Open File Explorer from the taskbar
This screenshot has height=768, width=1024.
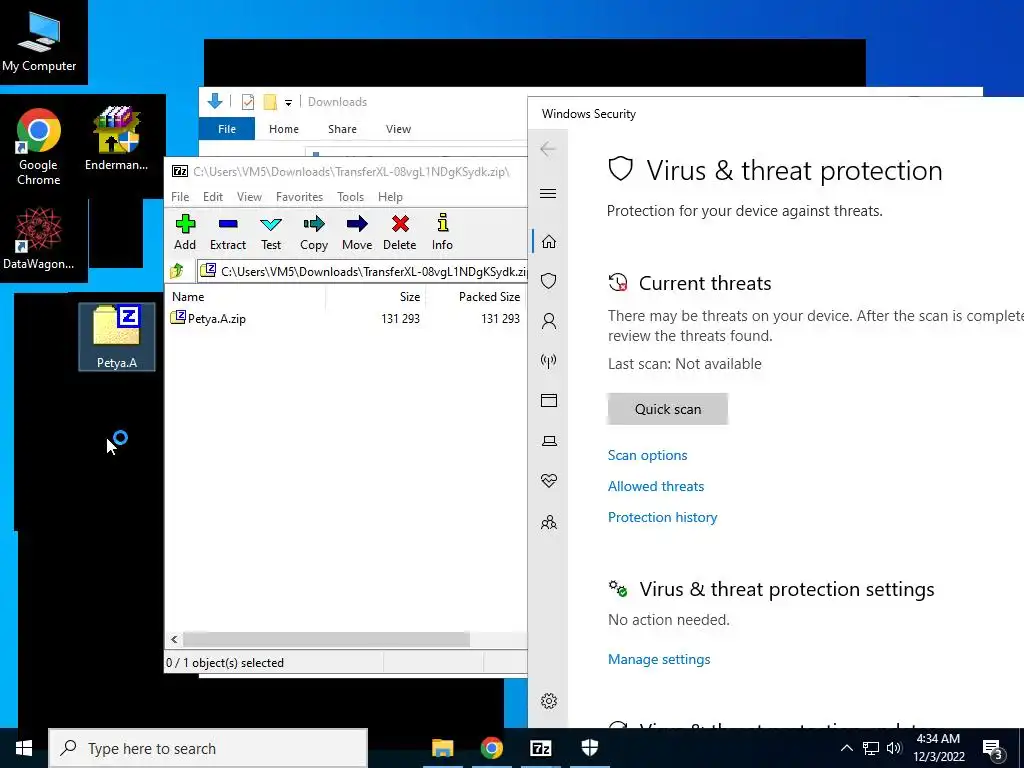pos(442,748)
